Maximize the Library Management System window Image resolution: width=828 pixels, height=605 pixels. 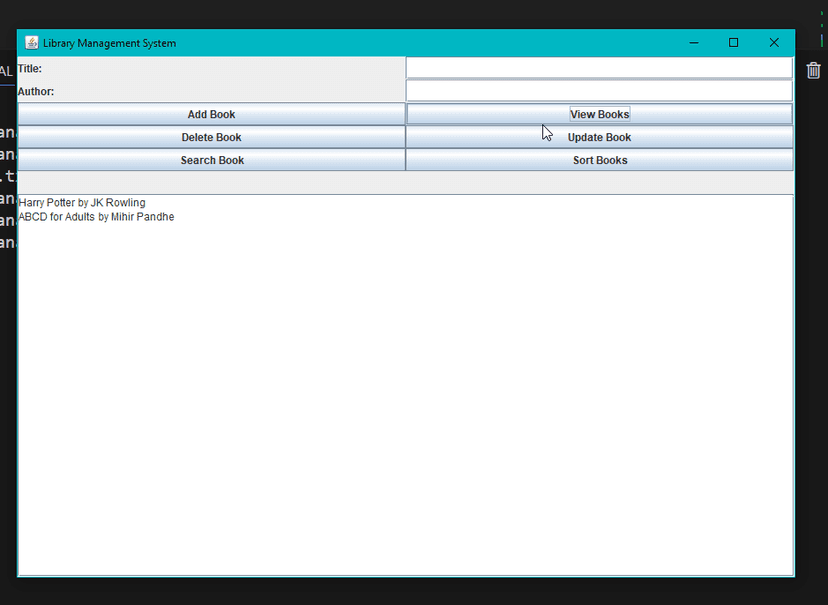click(x=733, y=43)
